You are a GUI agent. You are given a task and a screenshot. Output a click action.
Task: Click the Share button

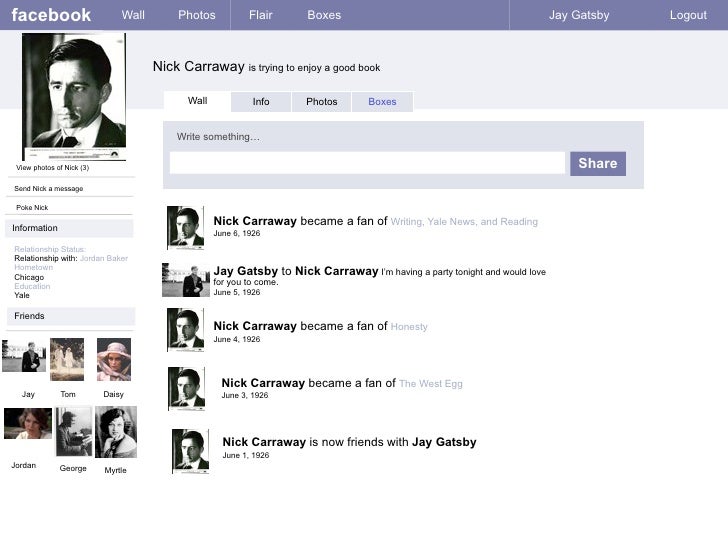[x=598, y=163]
